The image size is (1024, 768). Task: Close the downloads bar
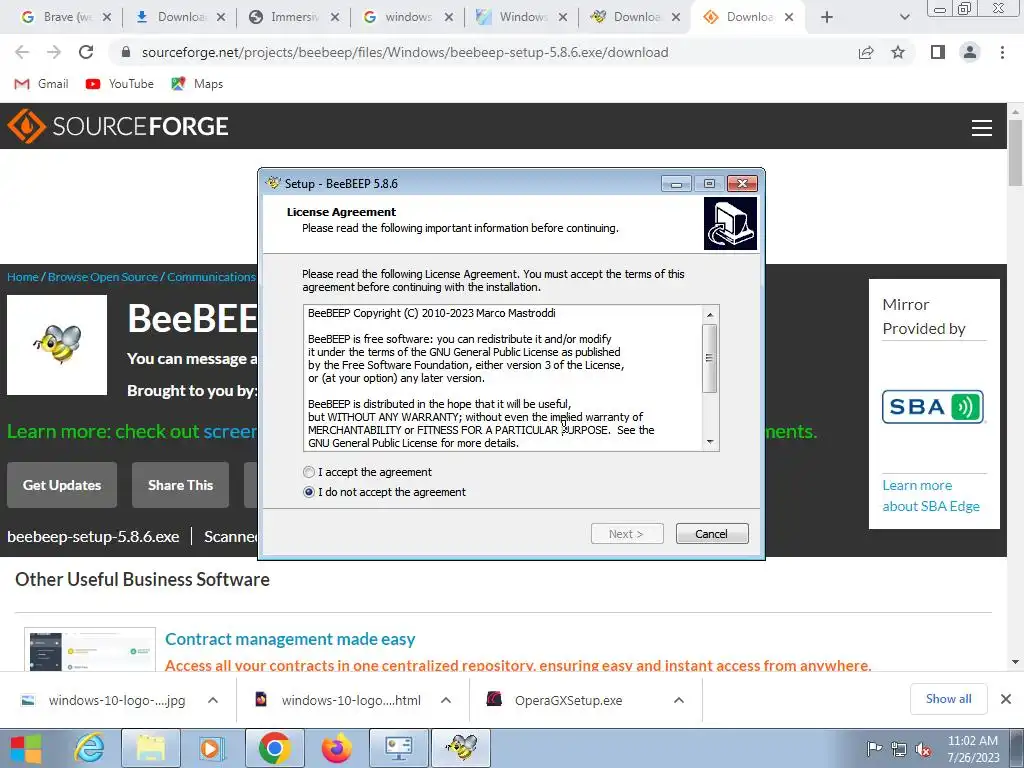tap(1006, 699)
